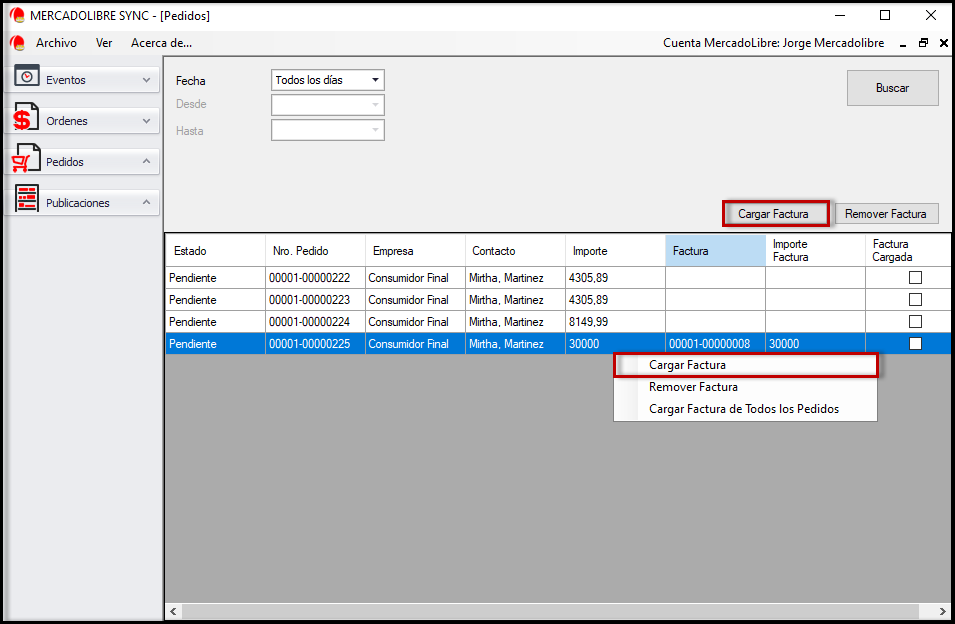Click Importe 4305,89 in the 00001-00000222 row
The height and width of the screenshot is (624, 955).
click(615, 278)
